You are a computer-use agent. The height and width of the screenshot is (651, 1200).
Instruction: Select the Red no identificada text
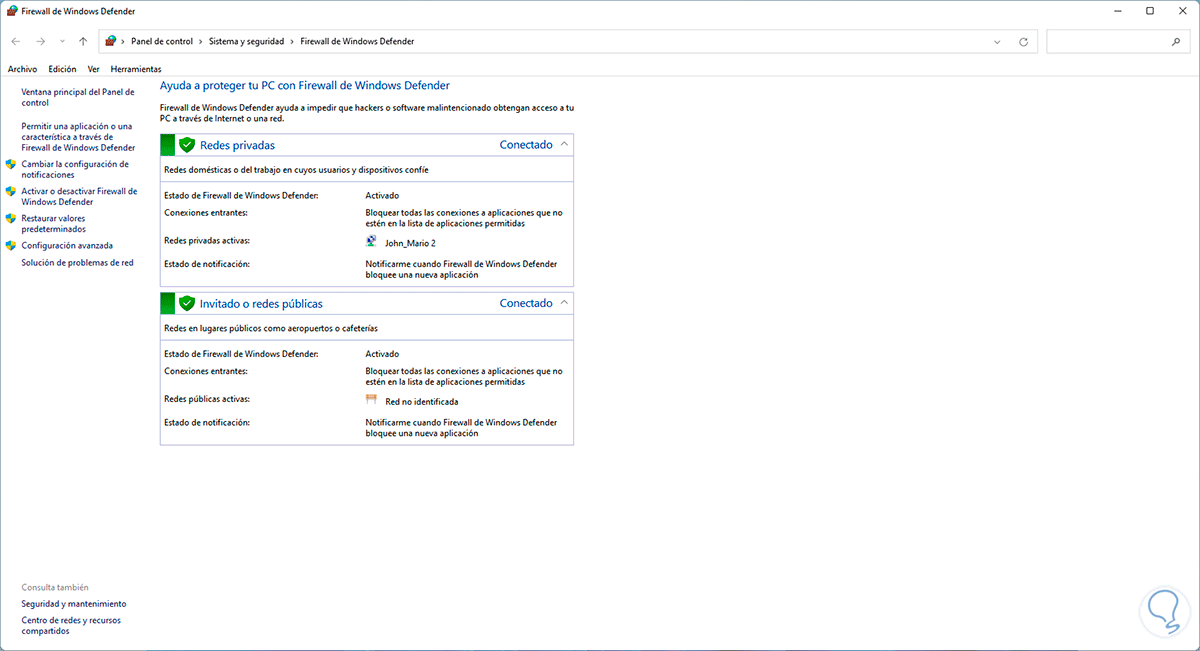[x=422, y=401]
